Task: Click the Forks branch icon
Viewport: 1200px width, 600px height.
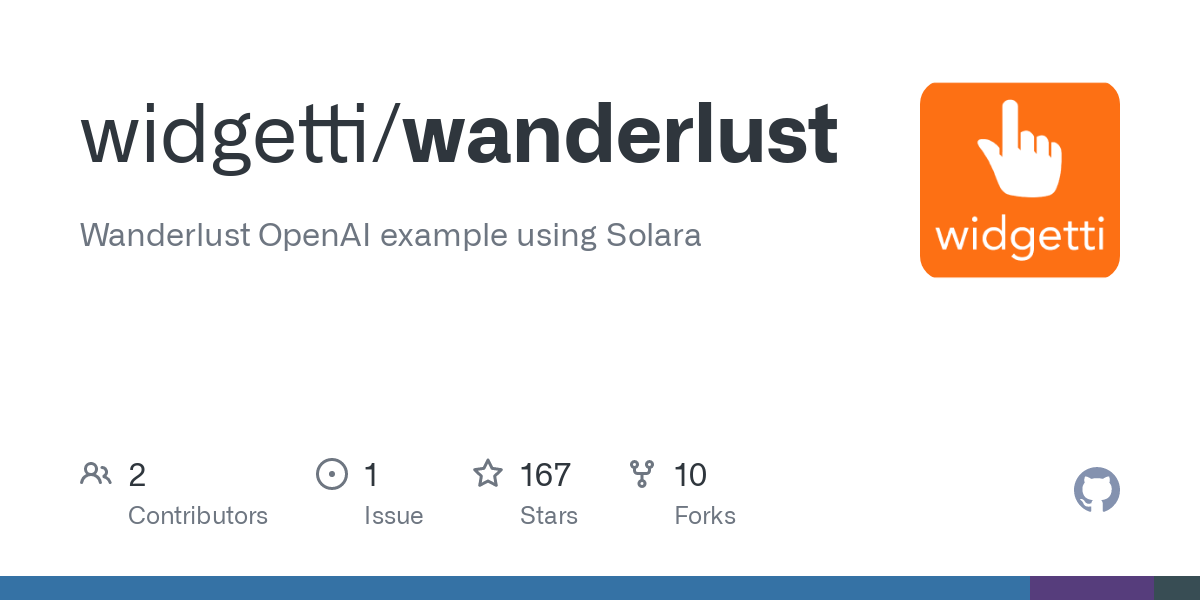Action: tap(641, 474)
